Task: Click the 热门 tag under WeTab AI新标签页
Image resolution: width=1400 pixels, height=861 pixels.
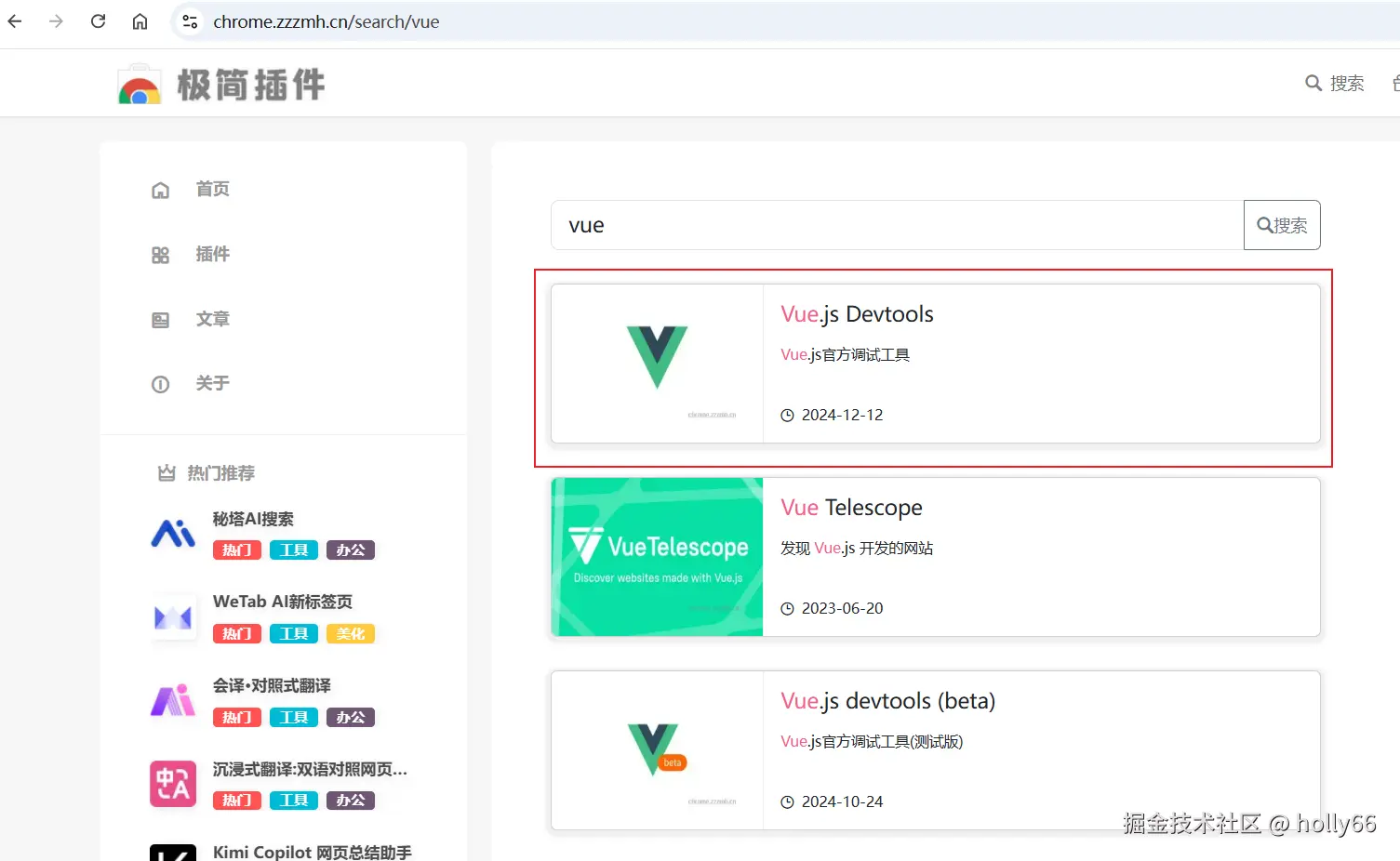Action: (237, 634)
